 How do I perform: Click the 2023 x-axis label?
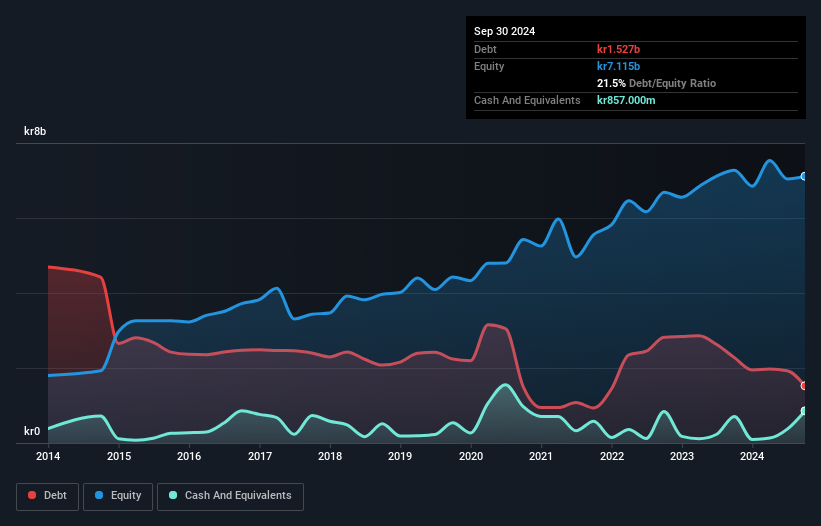point(682,456)
